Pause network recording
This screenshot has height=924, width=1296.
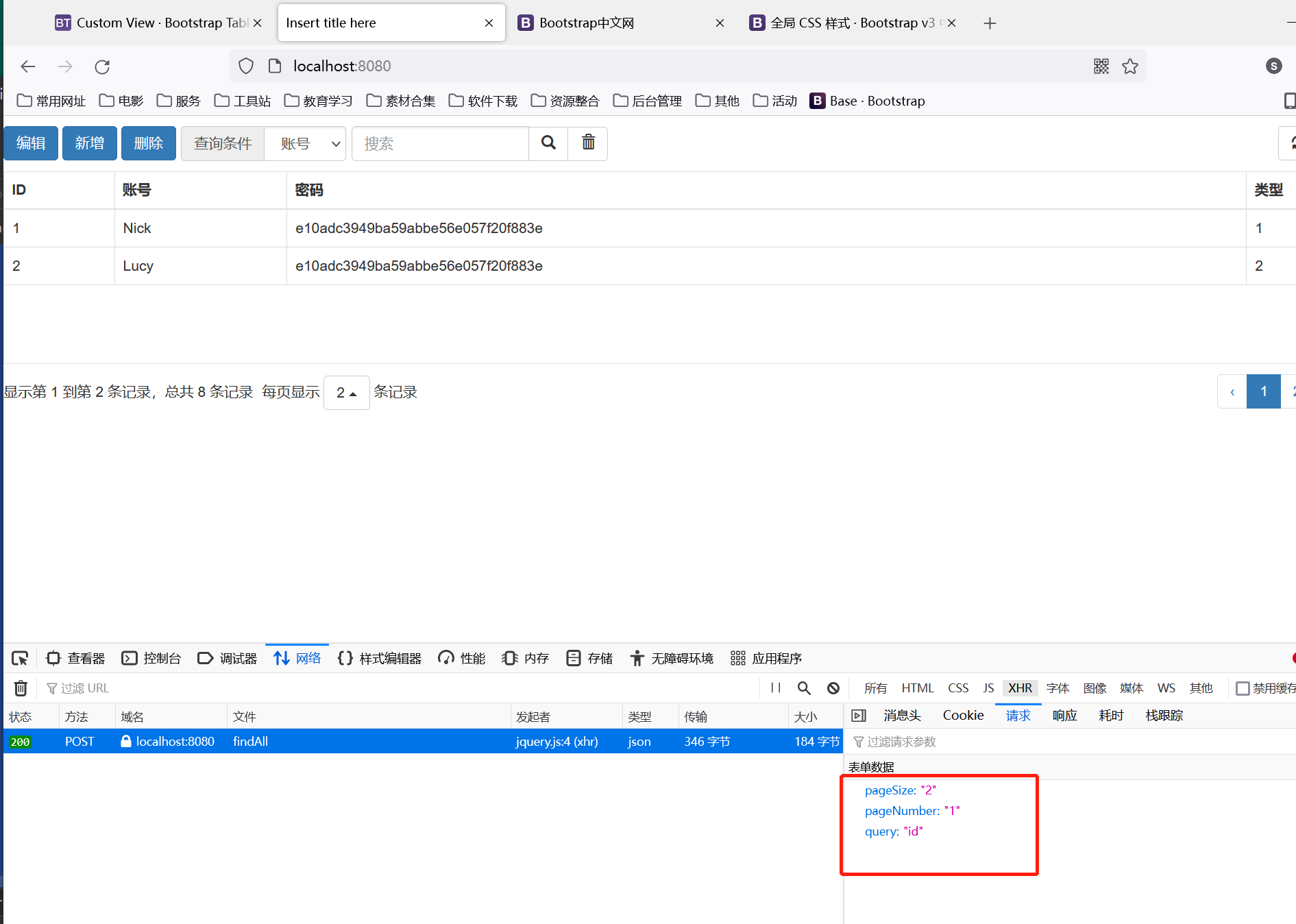[x=776, y=688]
